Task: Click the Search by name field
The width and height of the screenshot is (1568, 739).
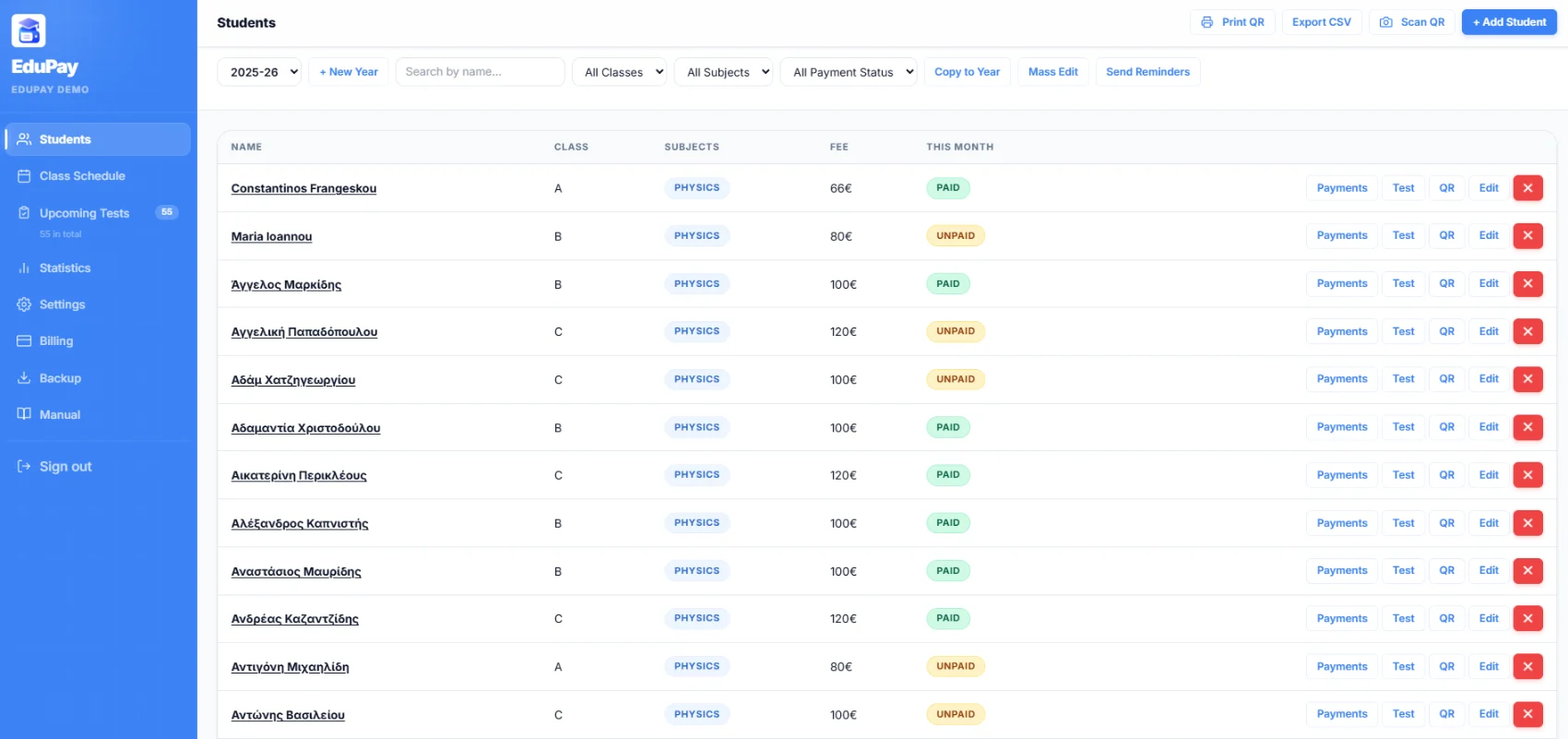Action: (x=480, y=72)
